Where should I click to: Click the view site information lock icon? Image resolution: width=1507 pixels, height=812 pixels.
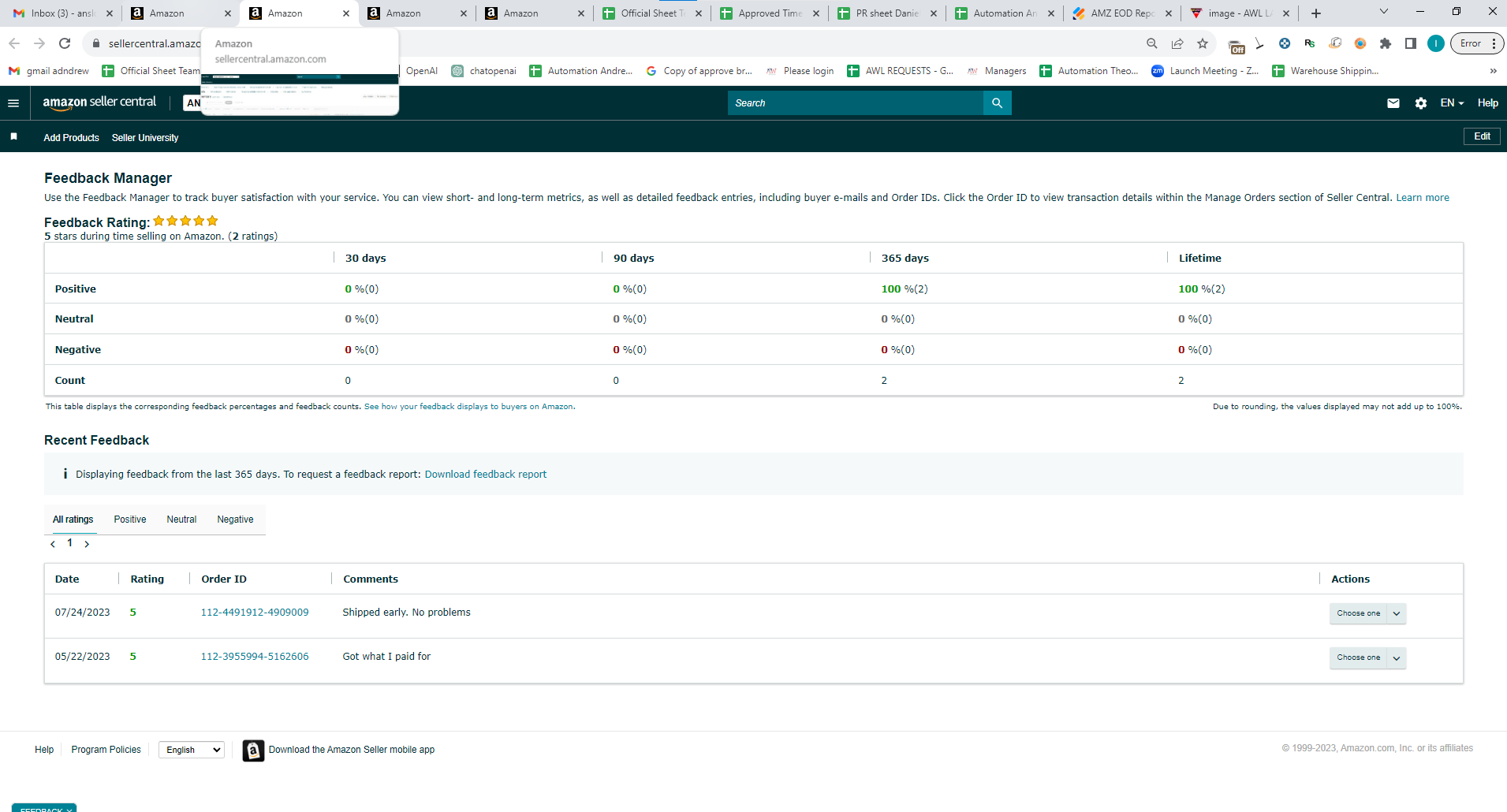pos(96,43)
